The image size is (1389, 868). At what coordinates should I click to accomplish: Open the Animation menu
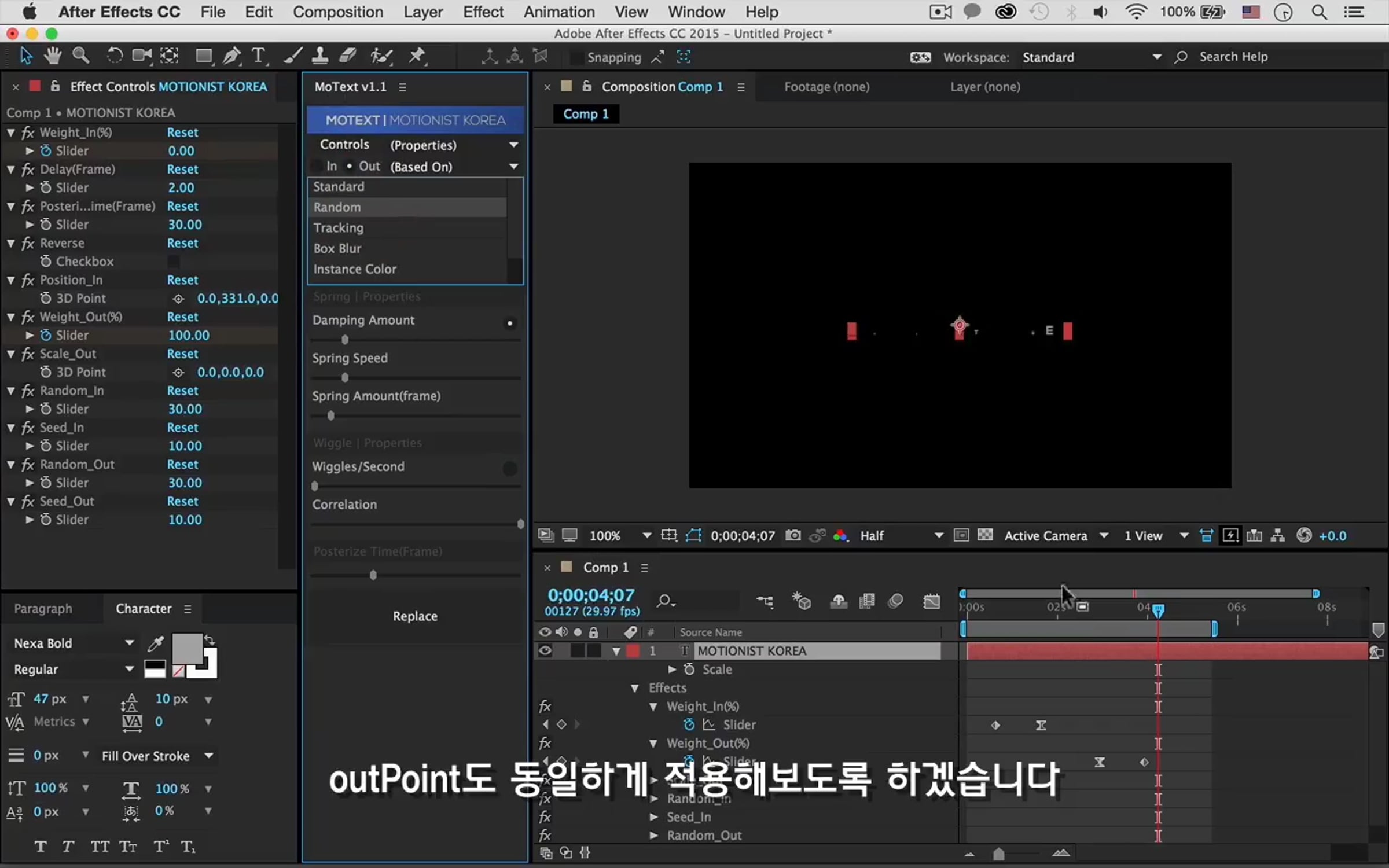558,12
